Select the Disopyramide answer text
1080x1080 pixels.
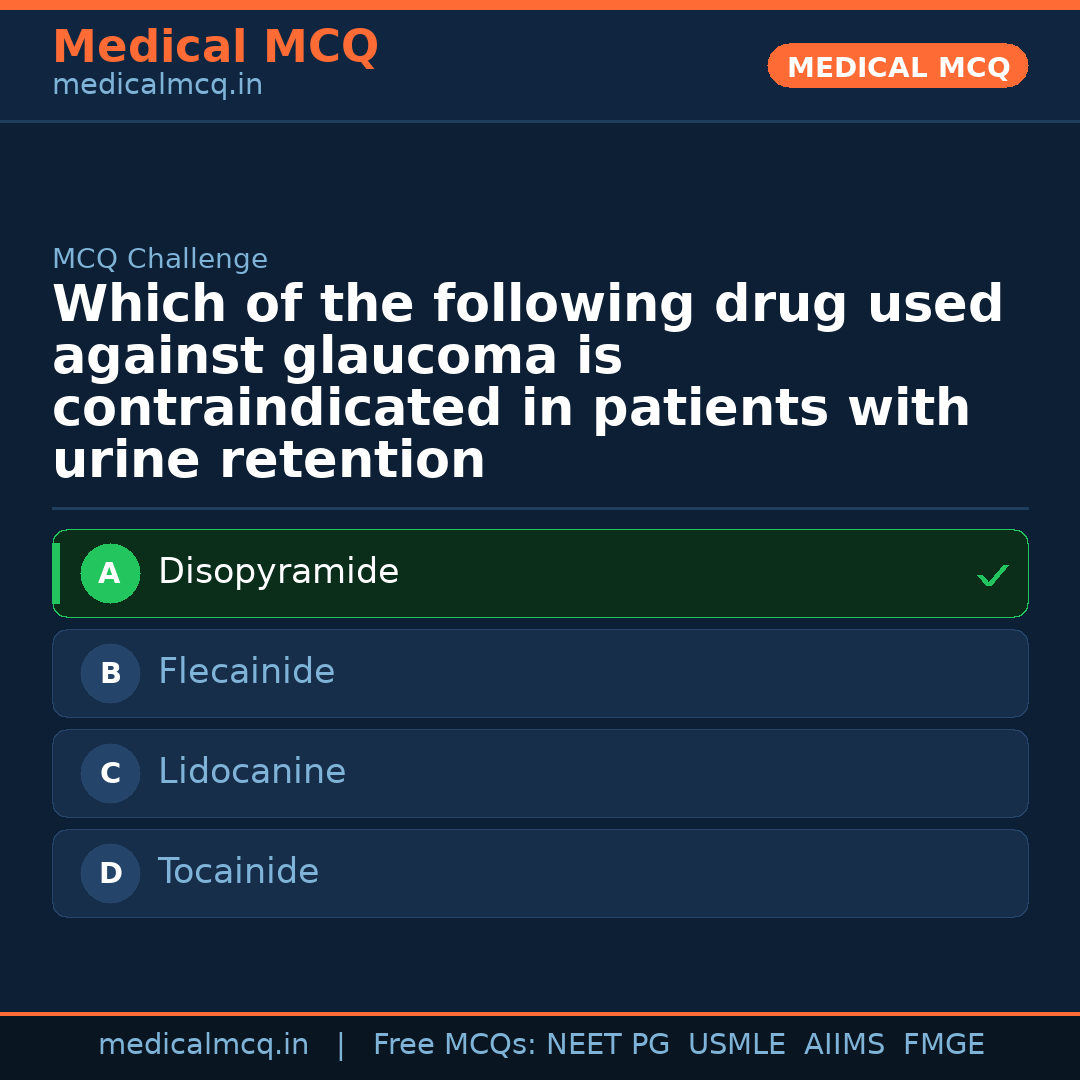(278, 572)
